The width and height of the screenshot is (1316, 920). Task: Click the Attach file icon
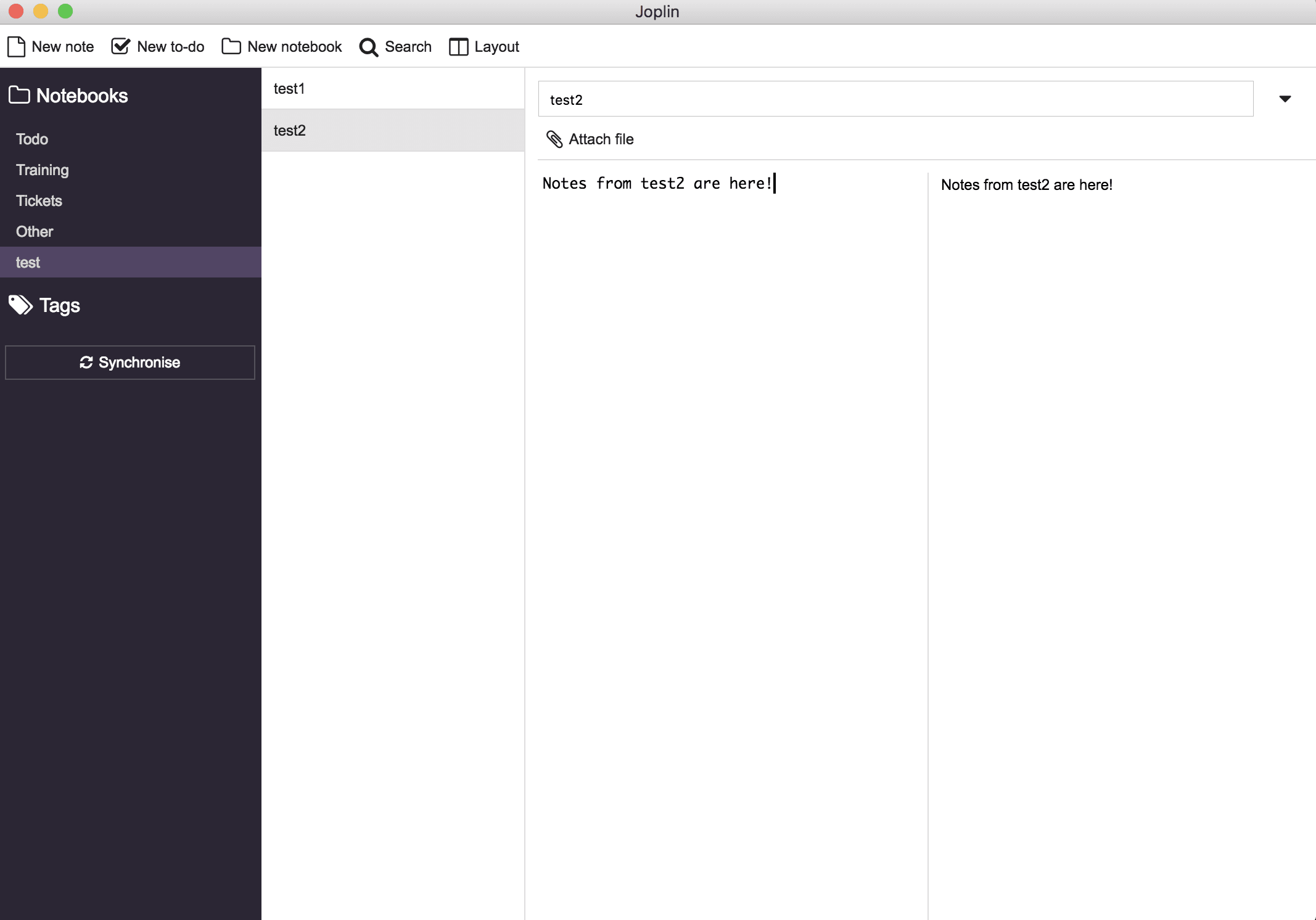tap(555, 139)
